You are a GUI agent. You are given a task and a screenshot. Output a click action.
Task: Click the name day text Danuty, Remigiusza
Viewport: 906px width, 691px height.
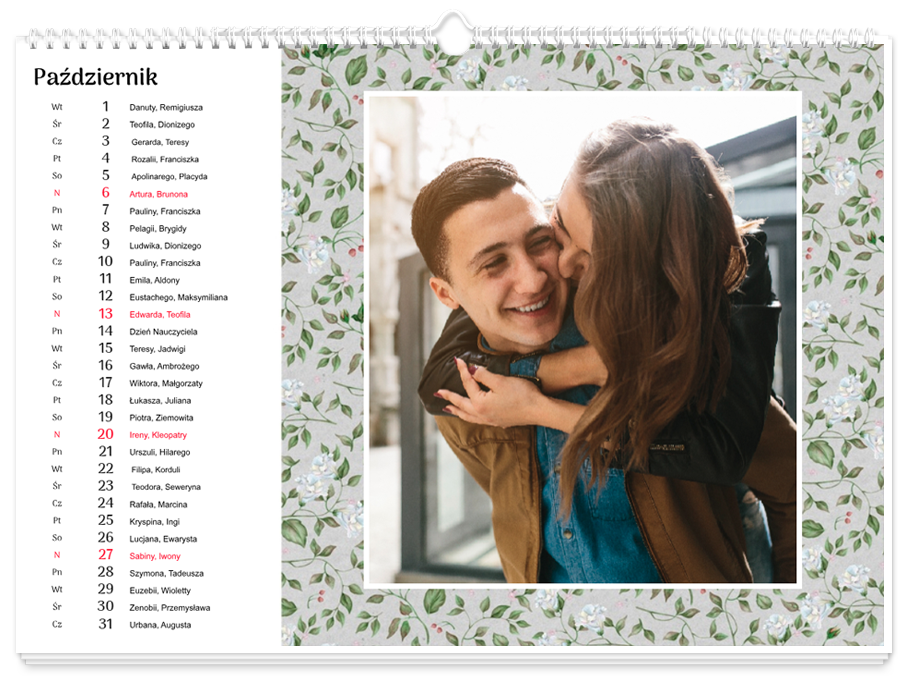tap(166, 107)
